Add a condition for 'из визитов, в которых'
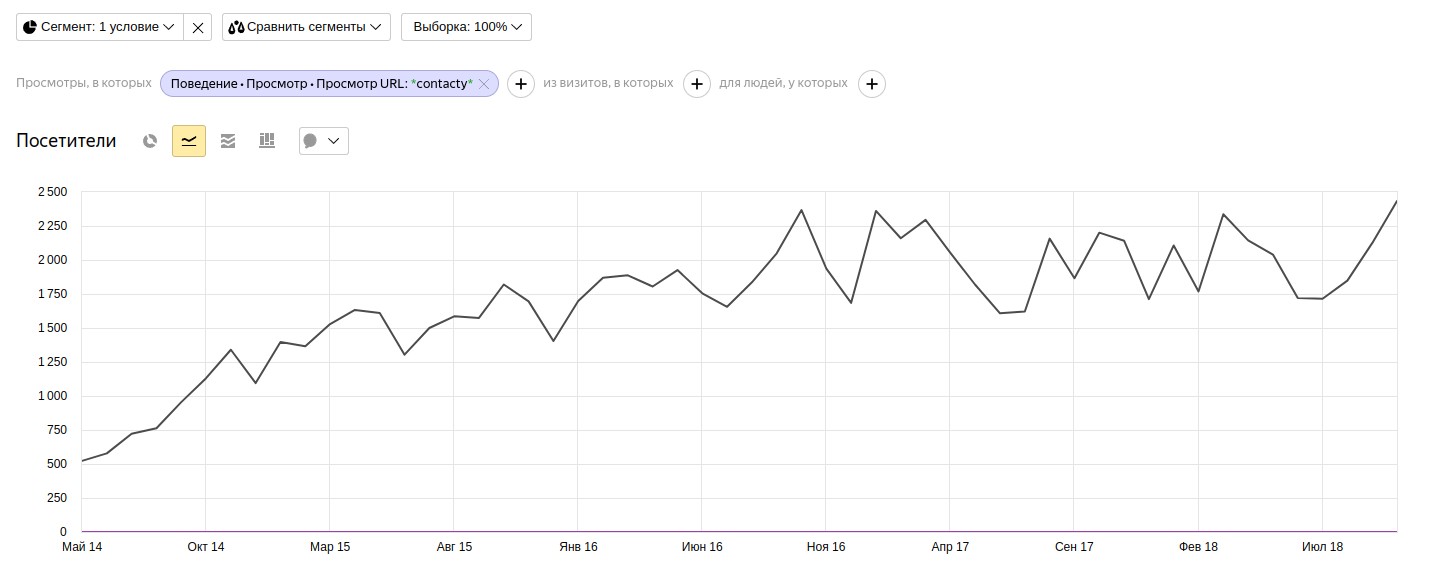The width and height of the screenshot is (1432, 588). coord(697,84)
